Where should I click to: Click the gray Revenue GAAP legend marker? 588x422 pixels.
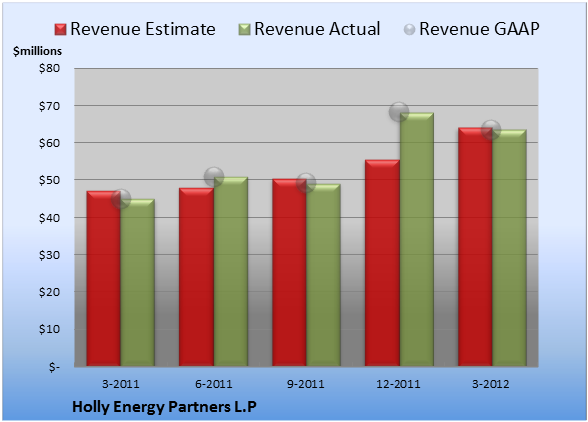coord(410,30)
